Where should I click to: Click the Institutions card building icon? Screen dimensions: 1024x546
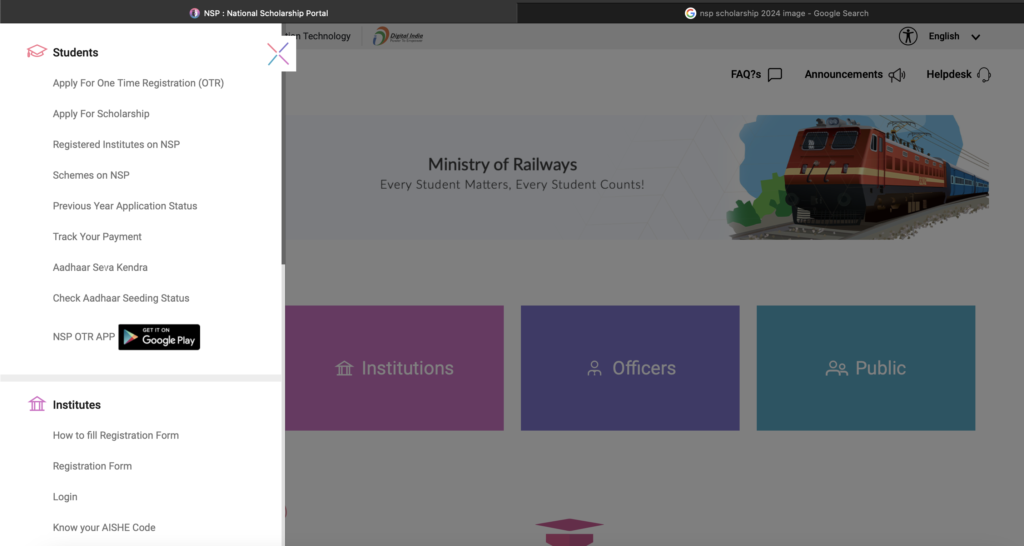(344, 368)
